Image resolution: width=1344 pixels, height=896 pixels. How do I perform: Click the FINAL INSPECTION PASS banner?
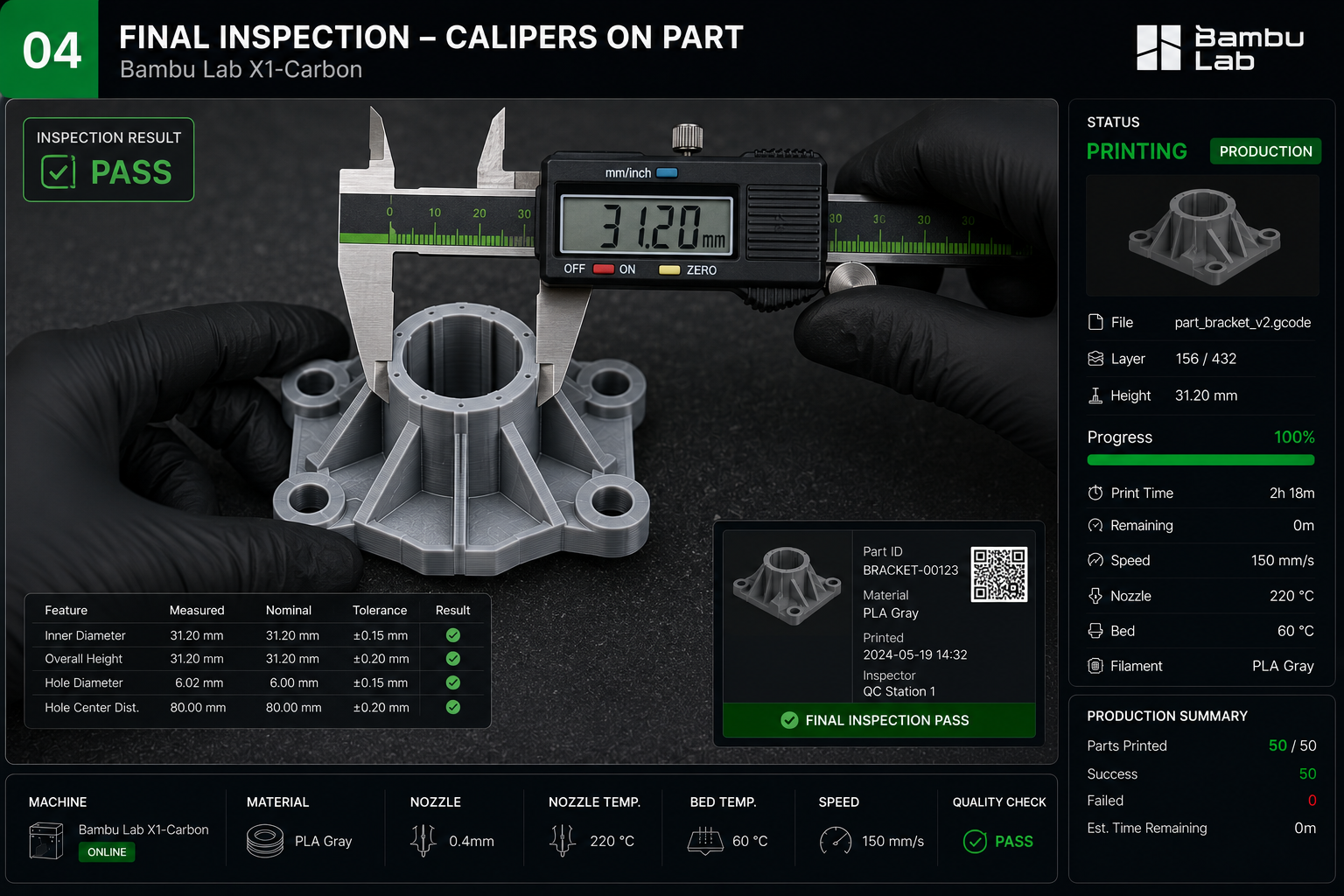(x=879, y=720)
